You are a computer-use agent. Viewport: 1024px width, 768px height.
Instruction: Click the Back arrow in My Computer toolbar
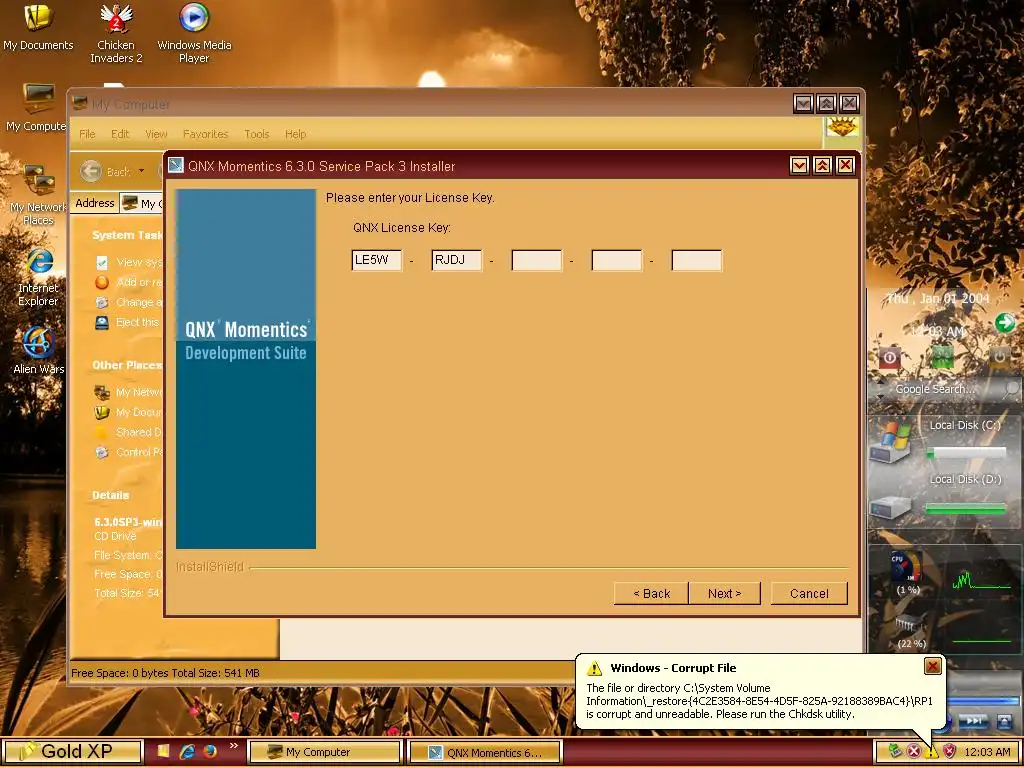[91, 171]
